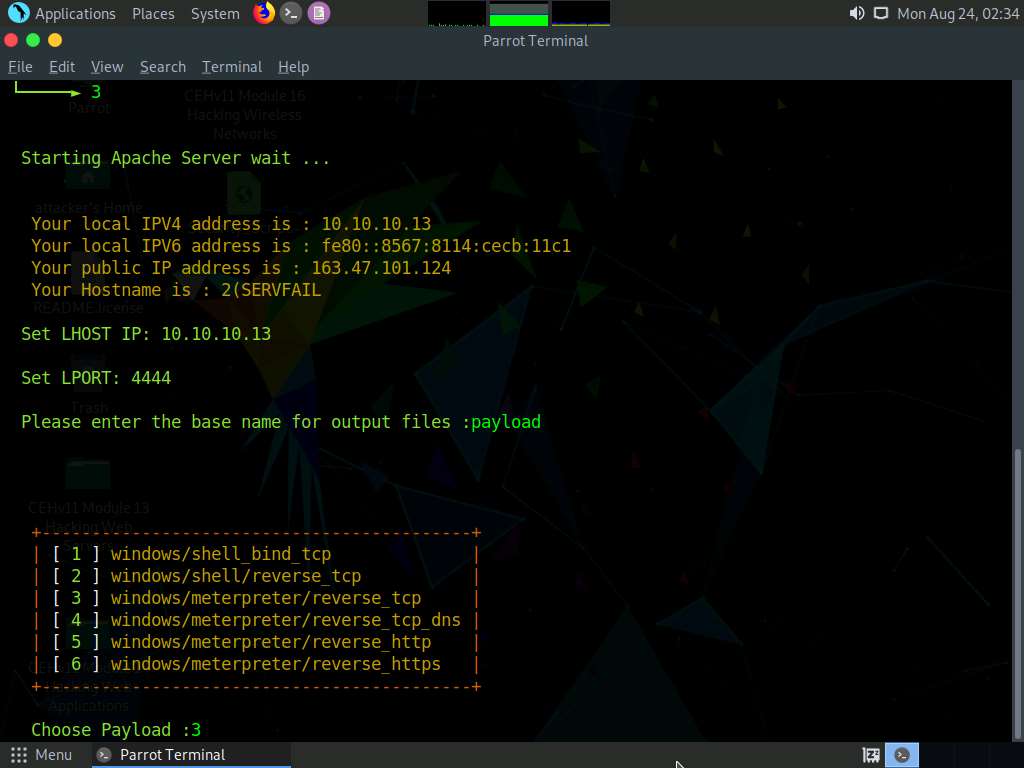Viewport: 1024px width, 768px height.
Task: Click the date and time clock
Action: [958, 13]
